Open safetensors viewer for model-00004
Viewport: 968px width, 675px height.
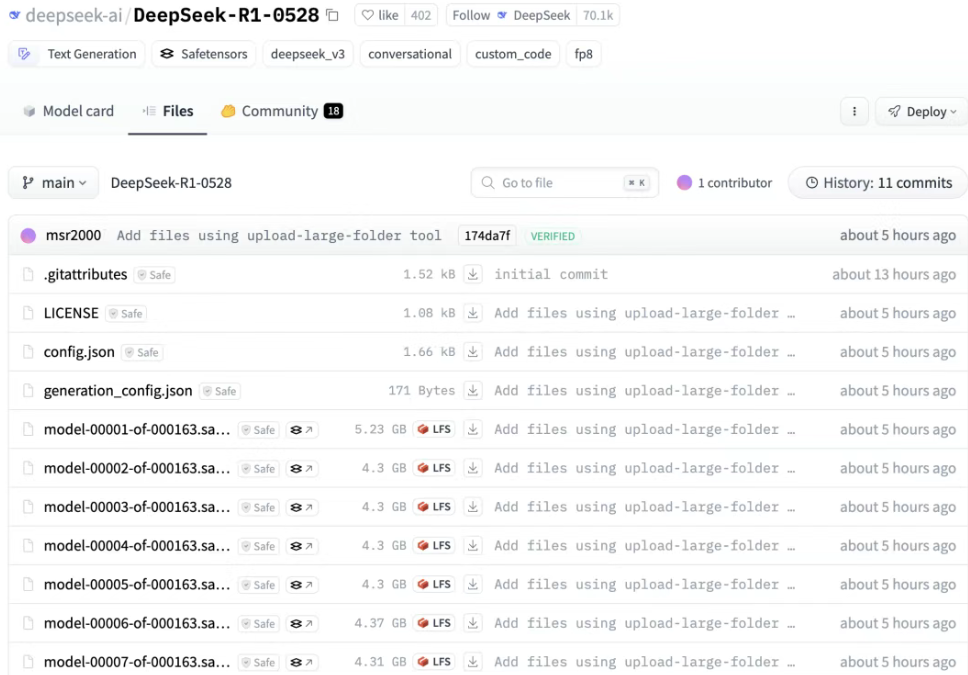click(302, 547)
